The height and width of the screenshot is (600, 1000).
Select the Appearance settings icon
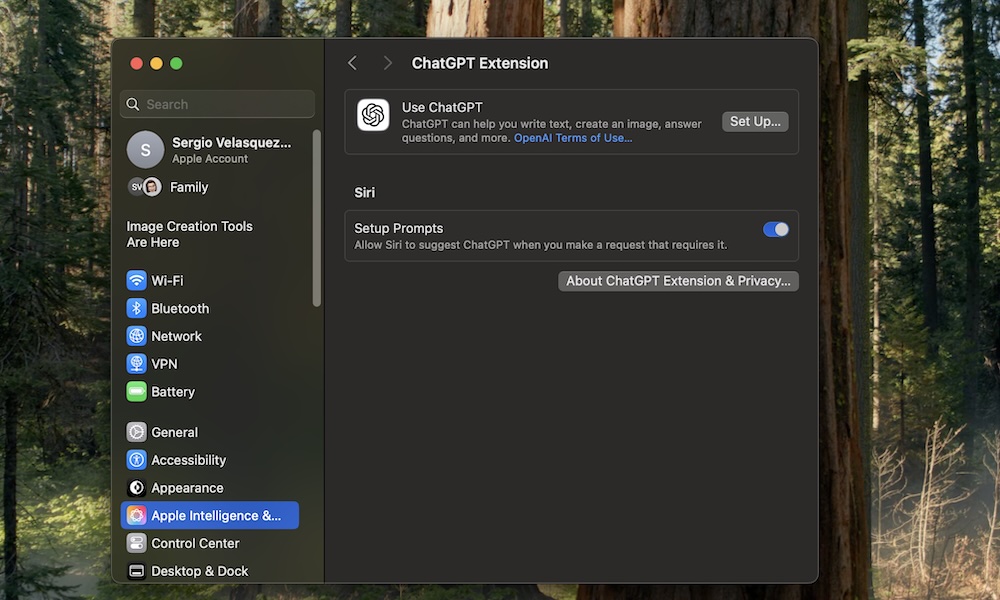(137, 487)
